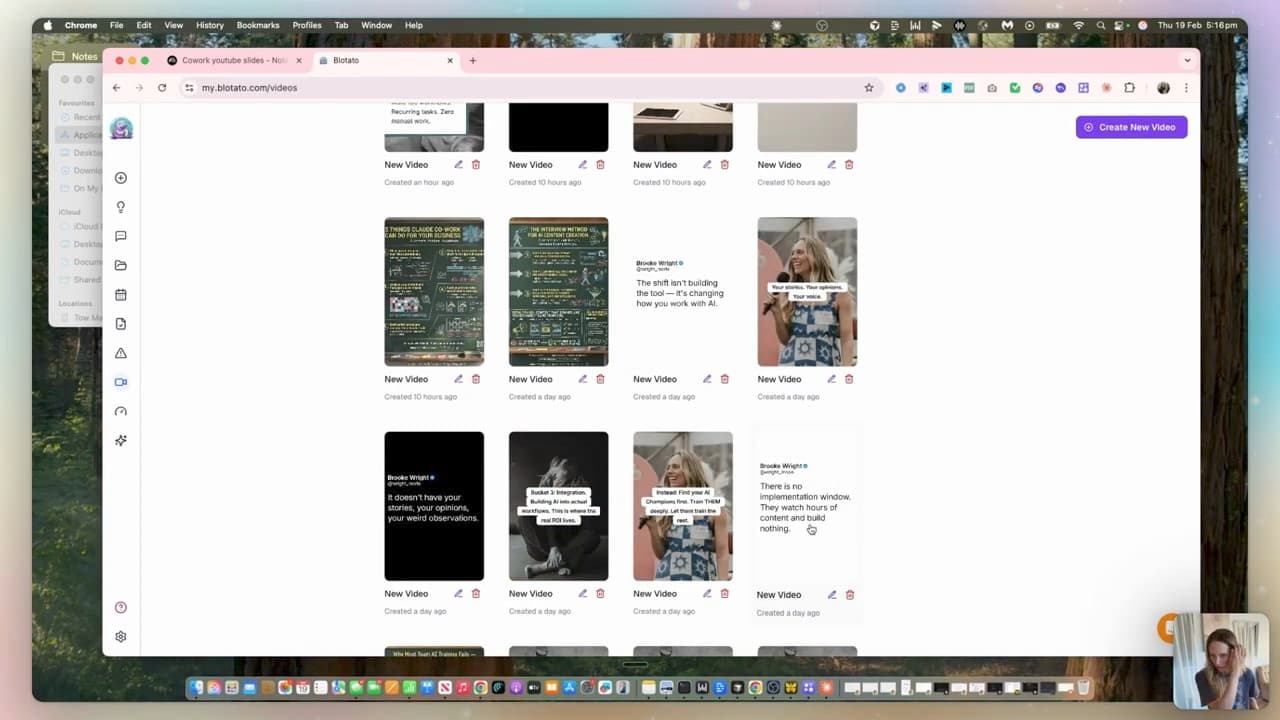Delete the 'There is no implementation window' video

click(850, 594)
